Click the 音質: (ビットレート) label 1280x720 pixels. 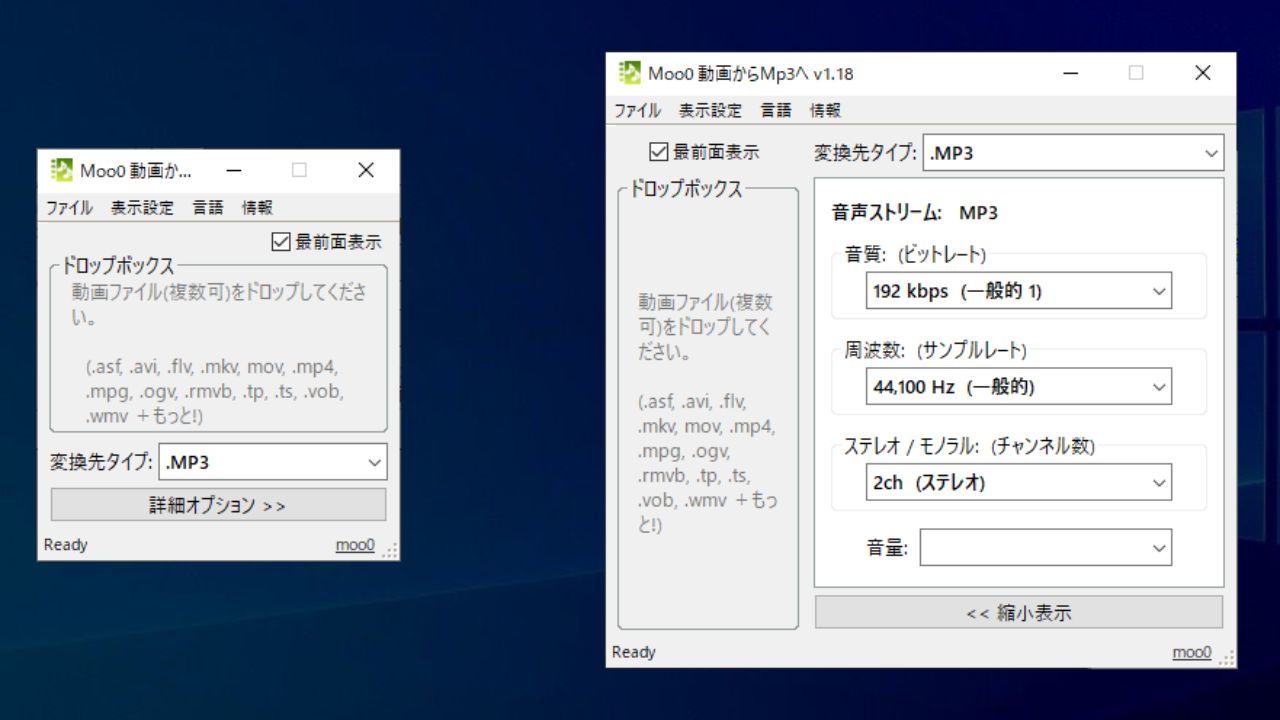click(915, 254)
